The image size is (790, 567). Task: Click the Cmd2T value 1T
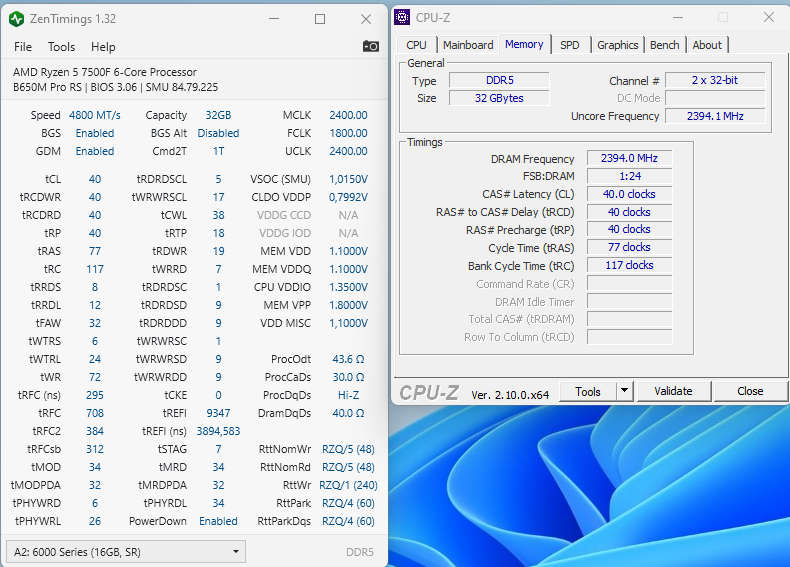pos(218,151)
